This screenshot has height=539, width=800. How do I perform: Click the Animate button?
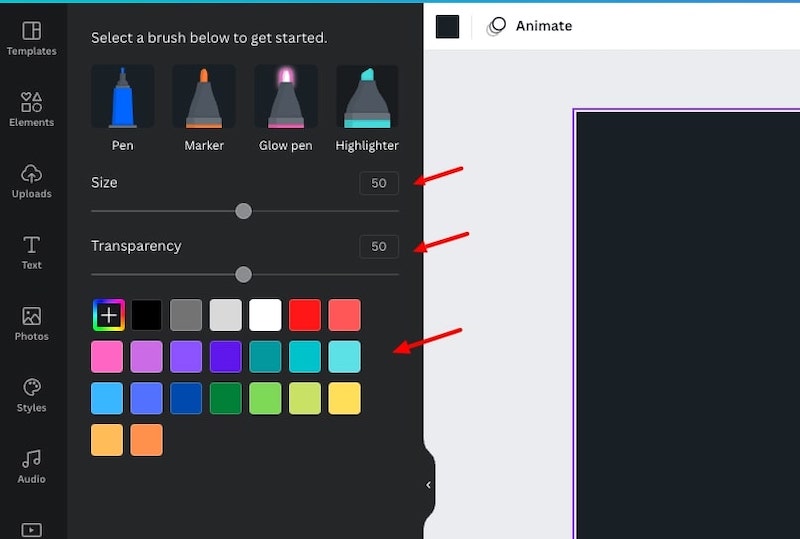(x=530, y=26)
